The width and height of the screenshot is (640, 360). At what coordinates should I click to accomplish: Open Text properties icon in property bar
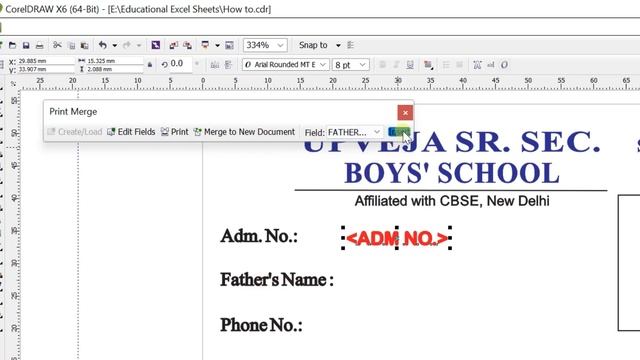point(477,65)
